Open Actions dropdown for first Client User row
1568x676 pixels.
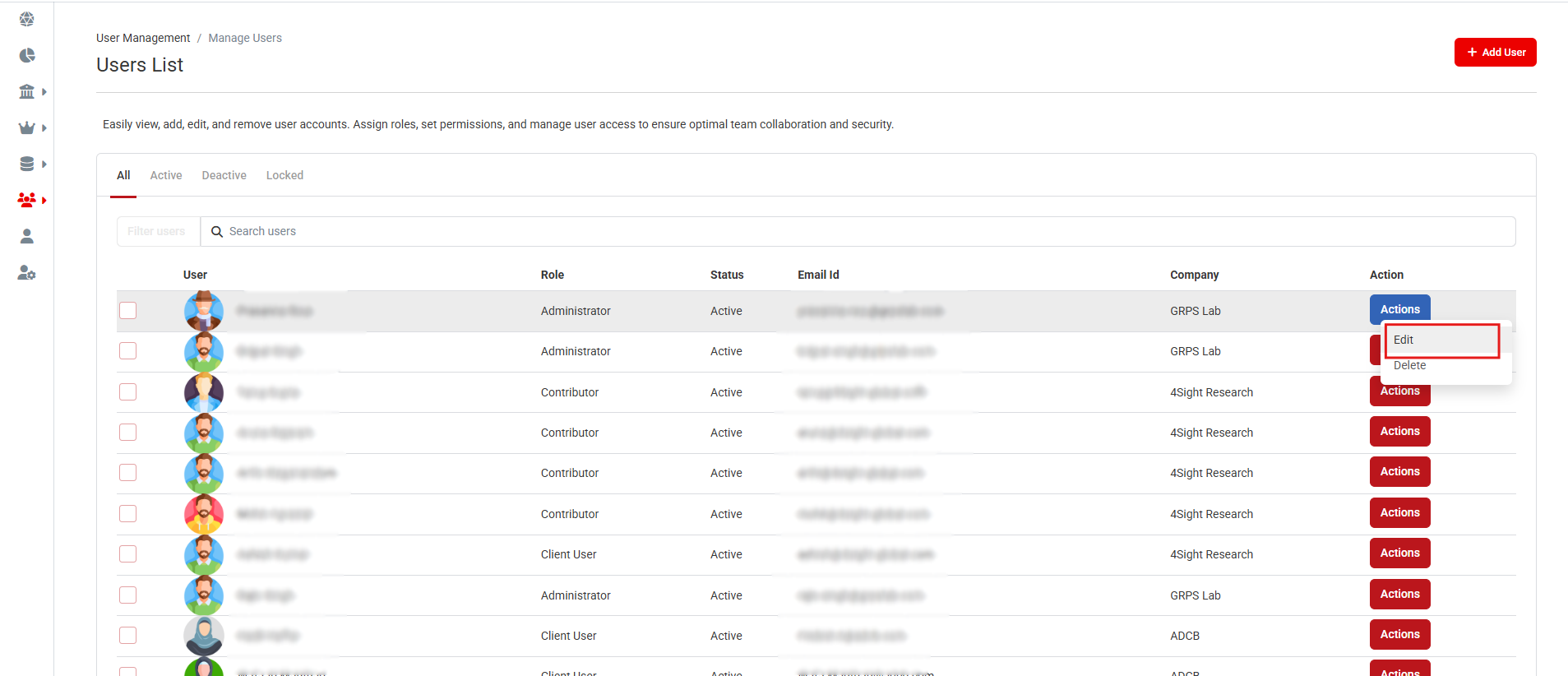click(x=1399, y=553)
